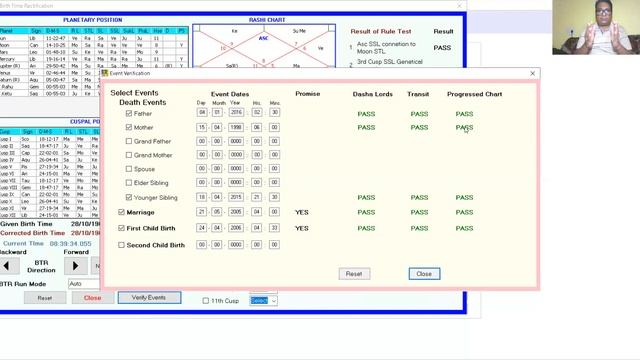Click Close in Event Verification dialog
Screen dimensions: 640x360
pyautogui.click(x=424, y=274)
